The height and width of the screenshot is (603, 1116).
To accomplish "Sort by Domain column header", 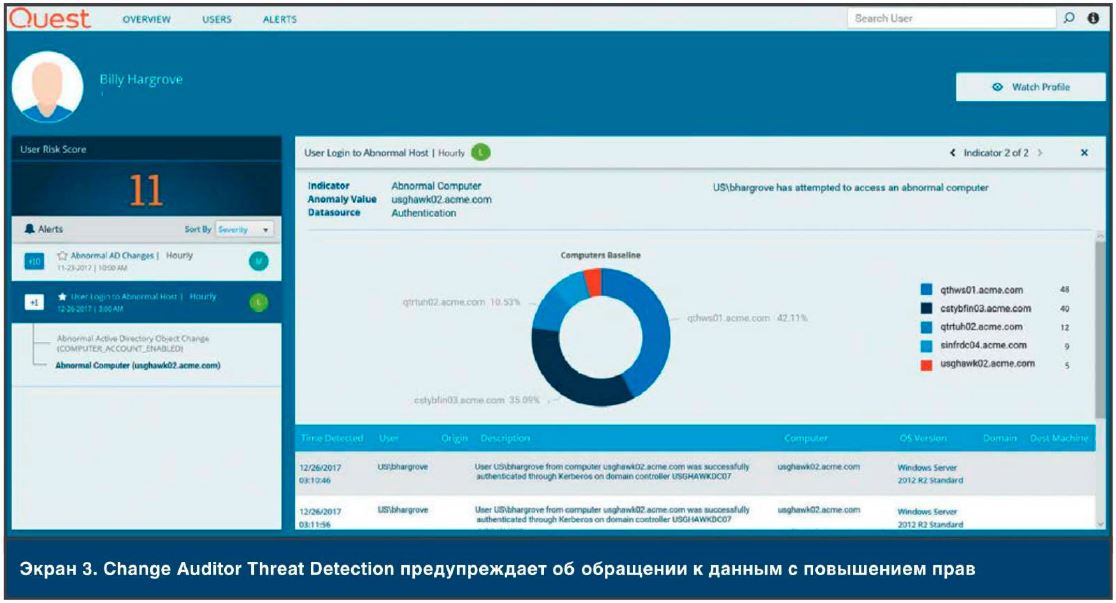I will click(x=999, y=438).
